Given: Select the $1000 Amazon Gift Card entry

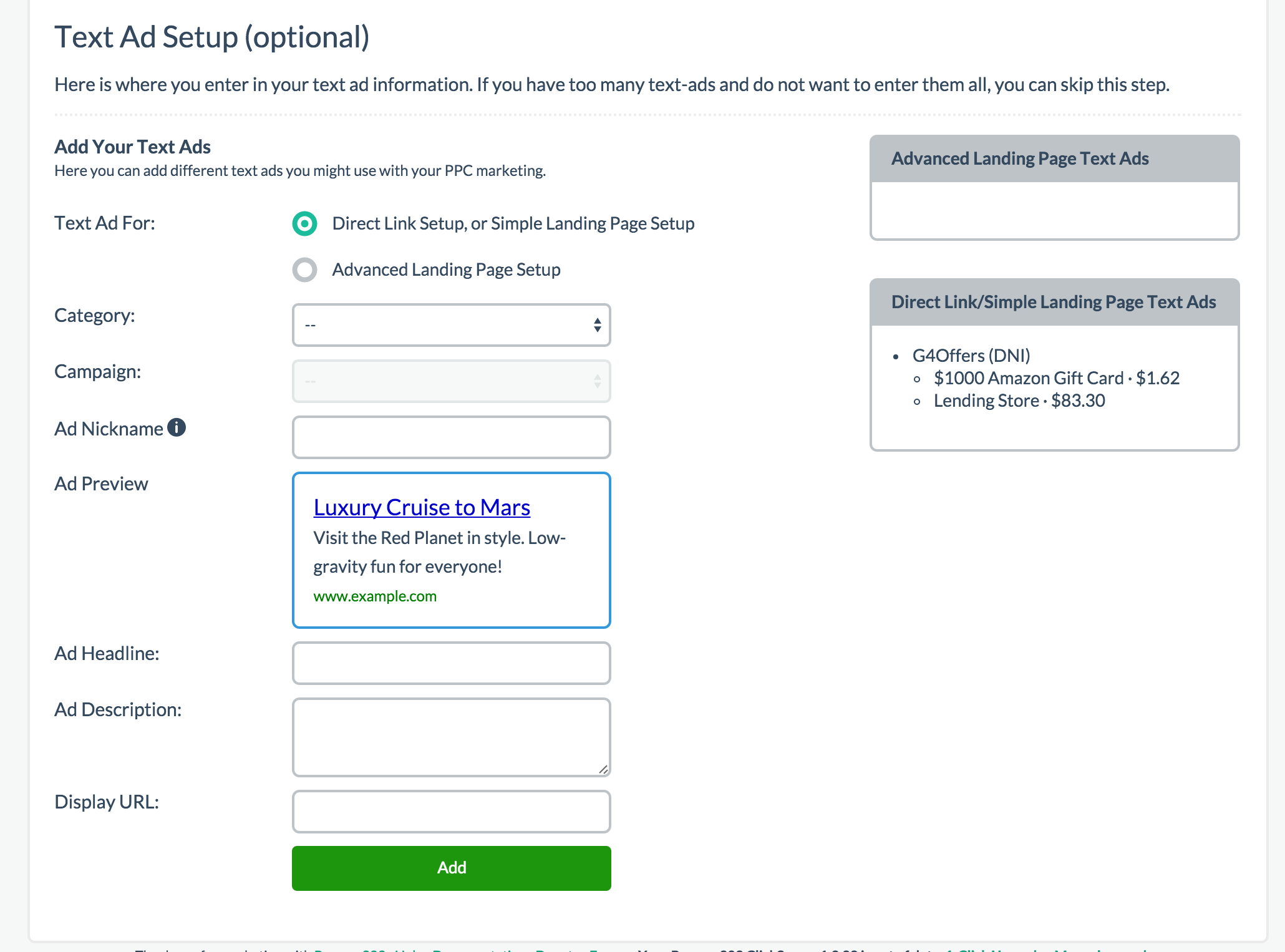Looking at the screenshot, I should tap(1057, 377).
